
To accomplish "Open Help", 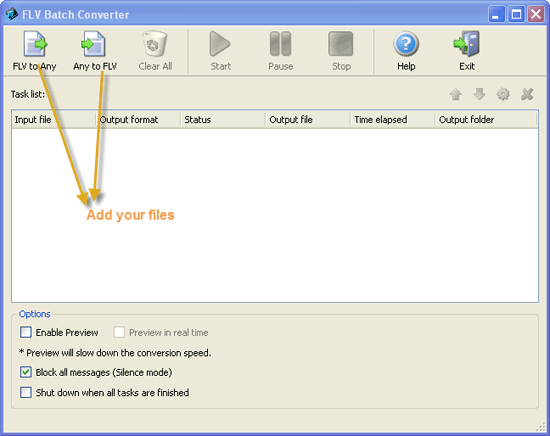I will 406,51.
